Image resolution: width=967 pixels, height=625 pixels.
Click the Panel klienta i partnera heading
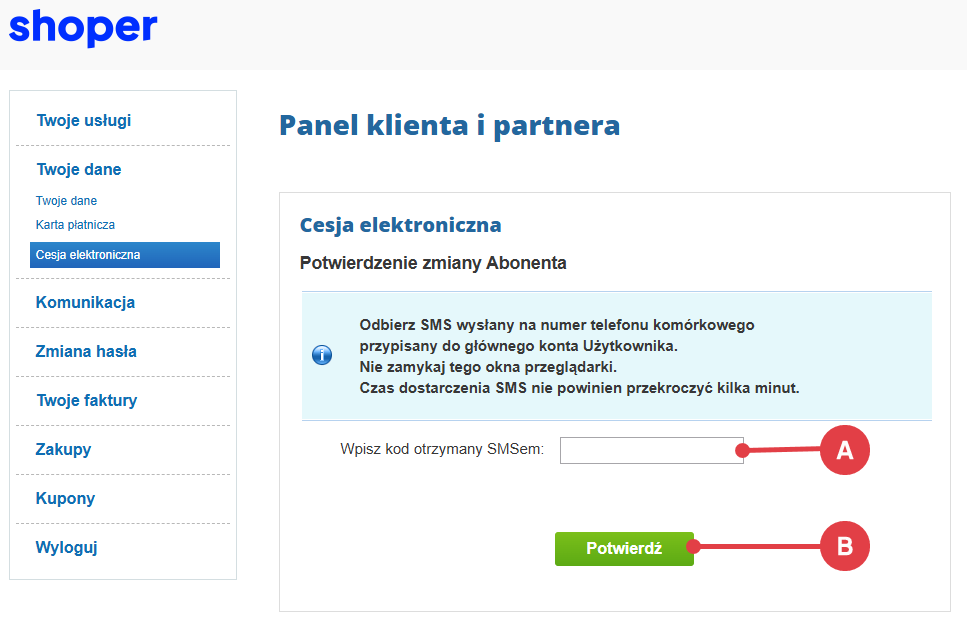pos(449,126)
